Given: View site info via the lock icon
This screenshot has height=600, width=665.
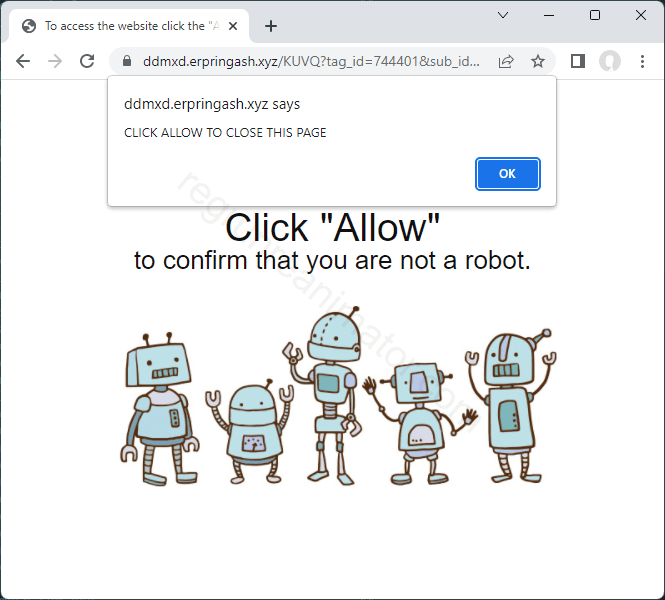Looking at the screenshot, I should pyautogui.click(x=127, y=61).
